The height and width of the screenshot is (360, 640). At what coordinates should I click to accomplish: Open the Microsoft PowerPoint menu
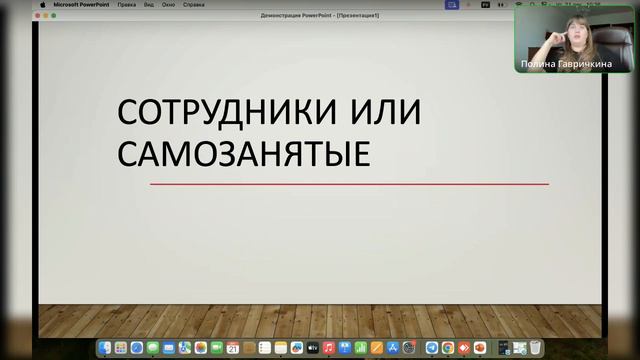(81, 5)
